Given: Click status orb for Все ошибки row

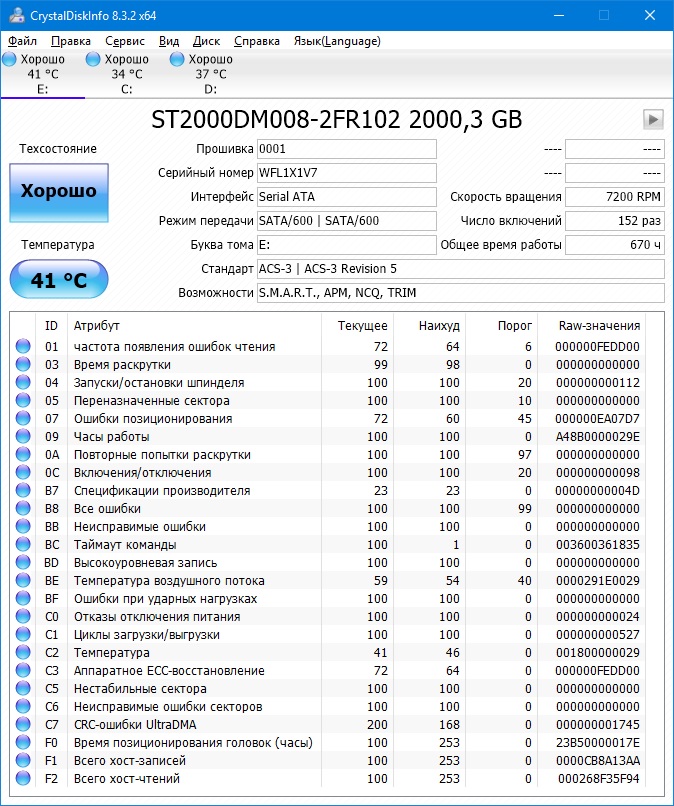Looking at the screenshot, I should (23, 508).
